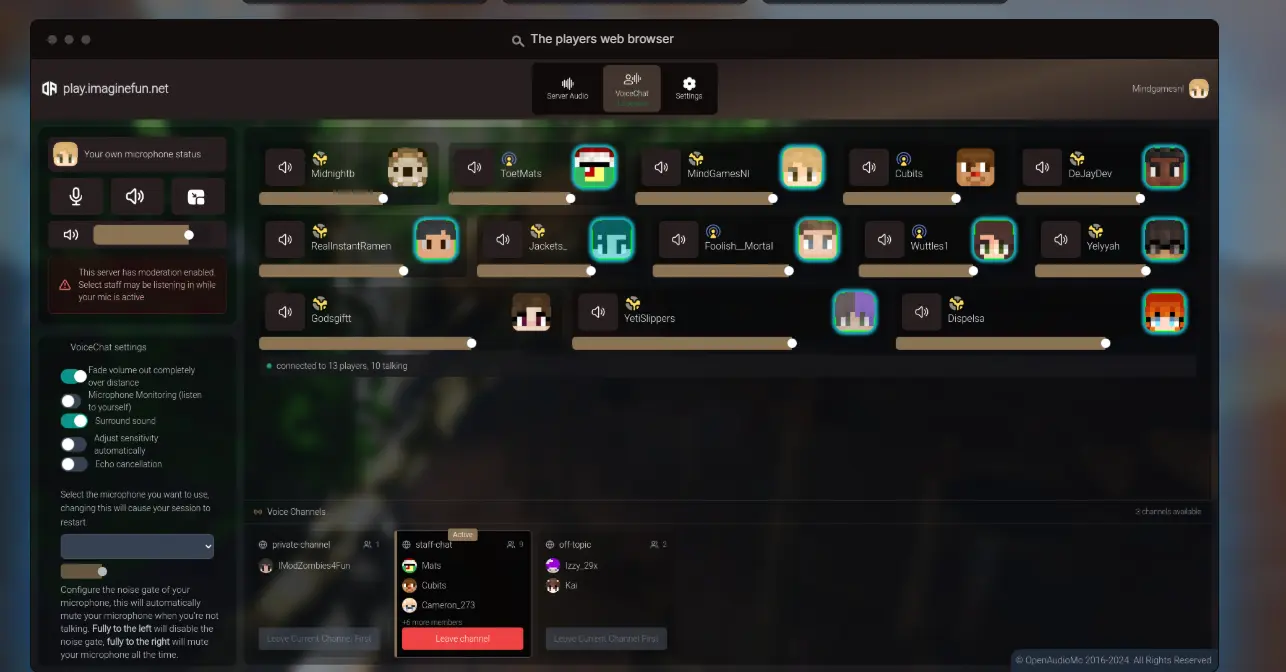The width and height of the screenshot is (1286, 672).
Task: Mute RealInstantRamen speaker icon
Action: coord(285,239)
